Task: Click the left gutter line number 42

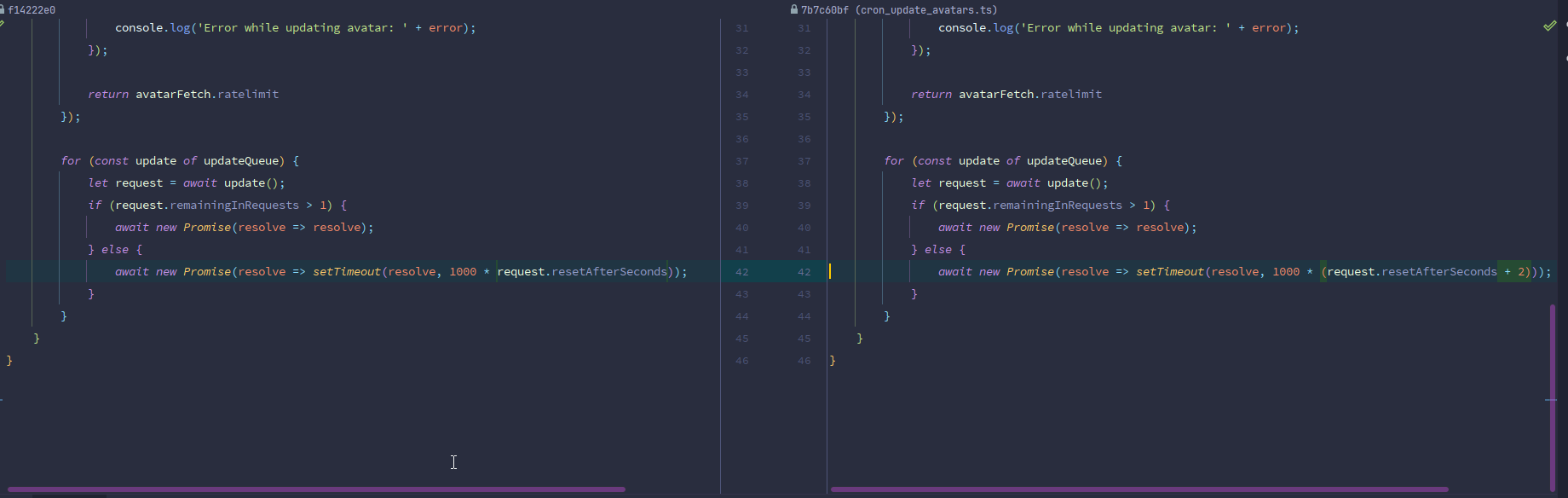Action: point(741,272)
